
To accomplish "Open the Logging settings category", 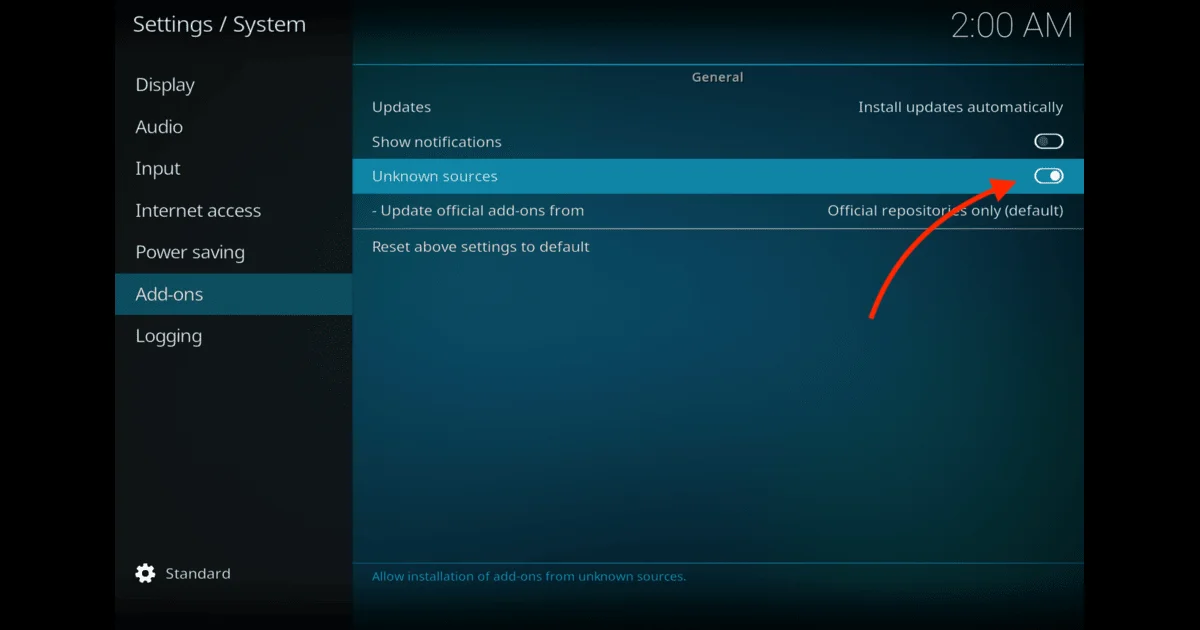I will click(168, 336).
